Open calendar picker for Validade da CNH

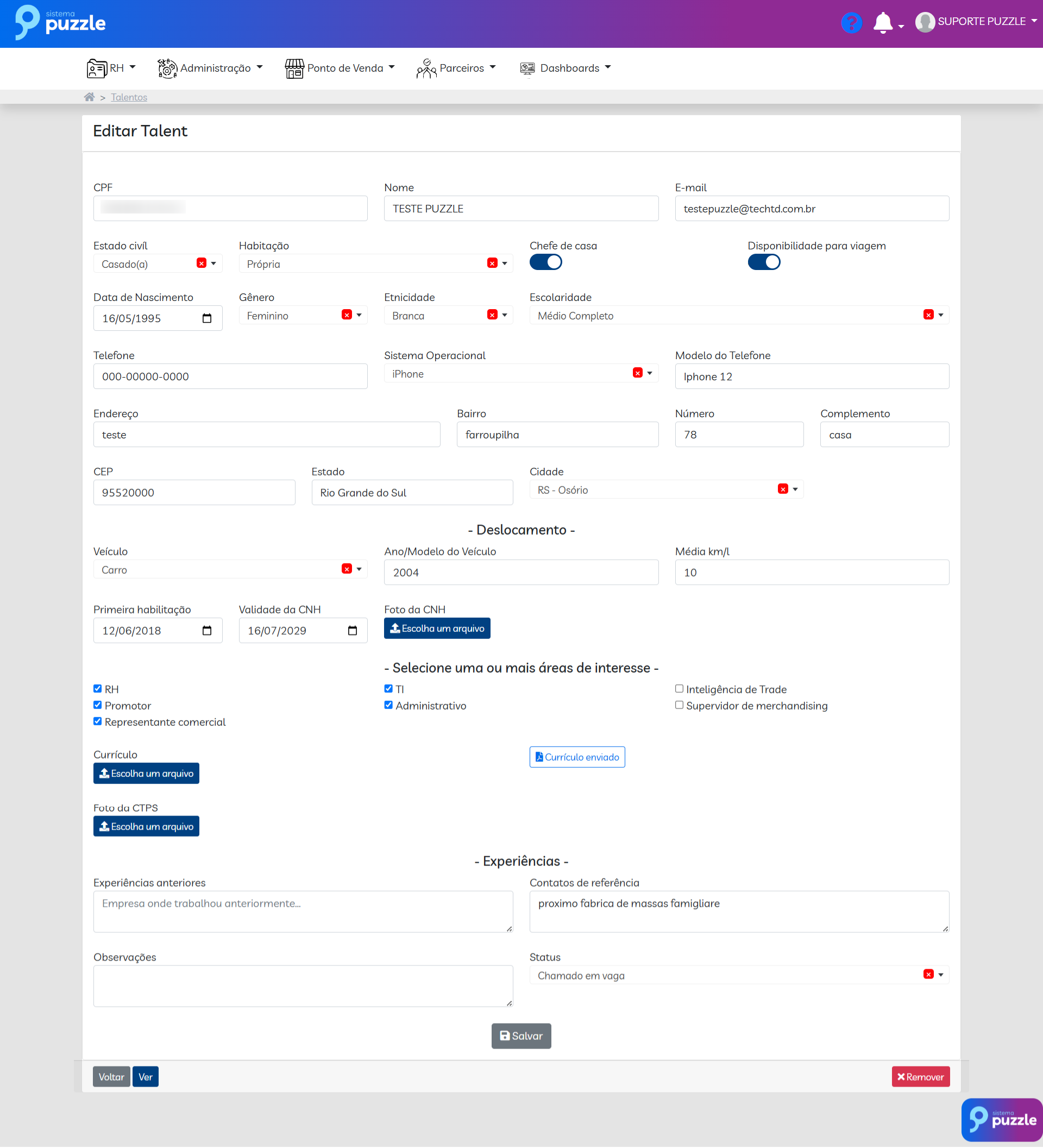click(x=352, y=630)
